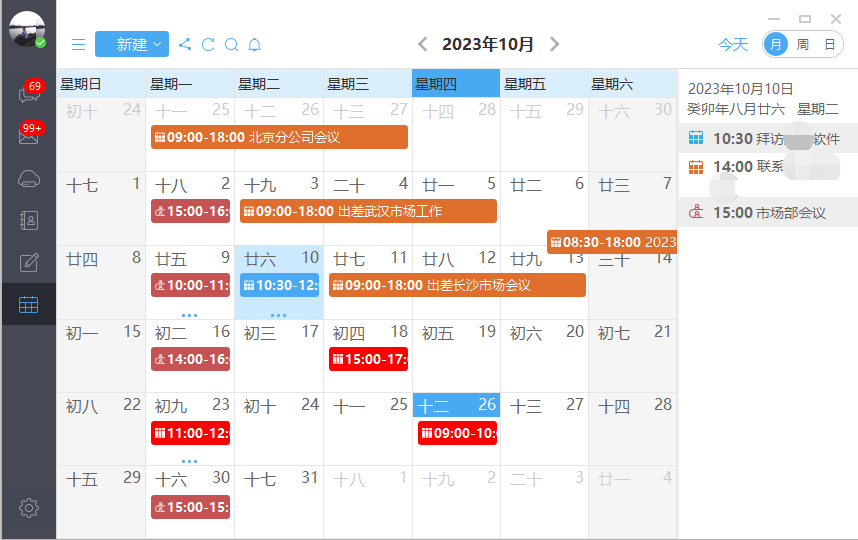This screenshot has width=858, height=540.
Task: Refresh the calendar with the reload icon
Action: pyautogui.click(x=208, y=44)
